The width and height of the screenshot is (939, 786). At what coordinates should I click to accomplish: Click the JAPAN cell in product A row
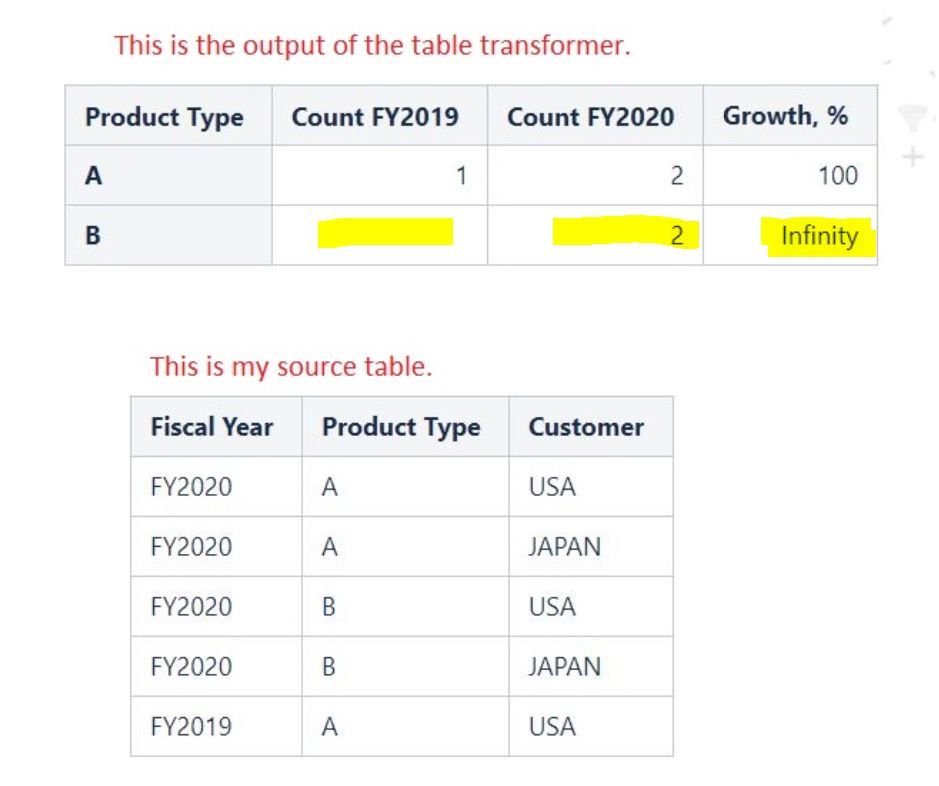[x=591, y=547]
